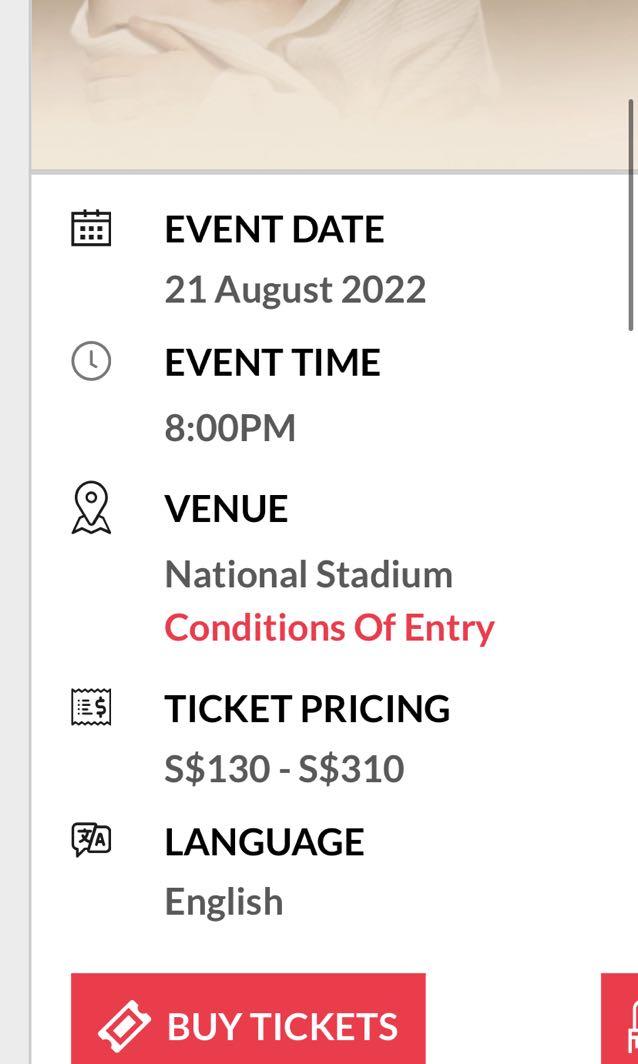The width and height of the screenshot is (638, 1064).
Task: Click the receipt icon next to TICKET PRICING
Action: click(x=91, y=708)
